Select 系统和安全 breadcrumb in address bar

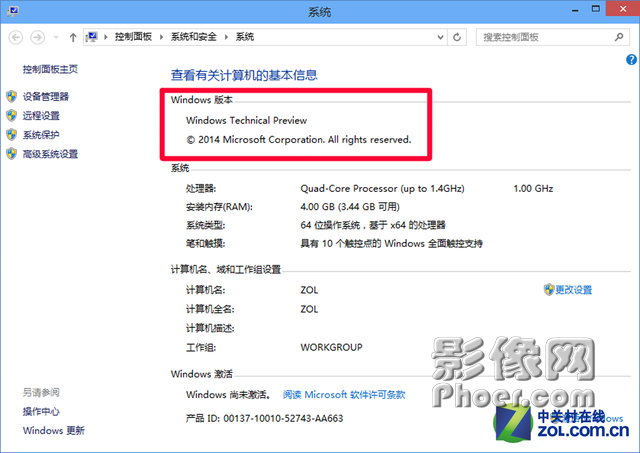pyautogui.click(x=193, y=37)
